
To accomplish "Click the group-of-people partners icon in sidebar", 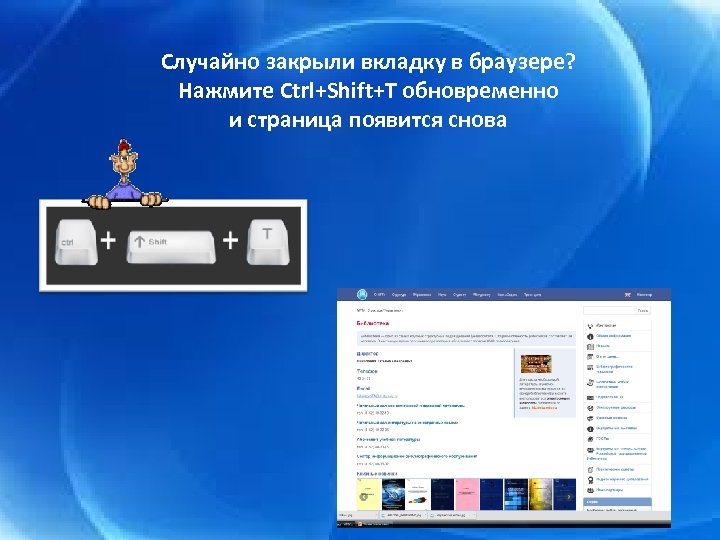I will tap(591, 490).
